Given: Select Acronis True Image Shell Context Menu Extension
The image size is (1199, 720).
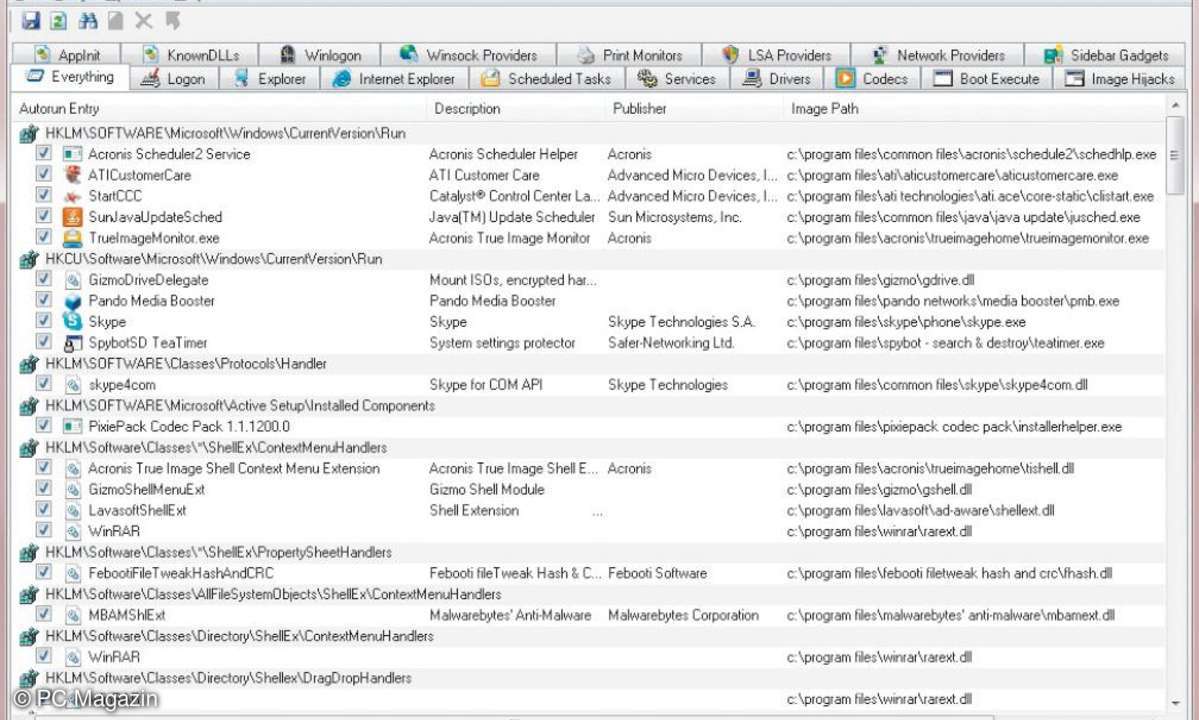Looking at the screenshot, I should [x=234, y=469].
